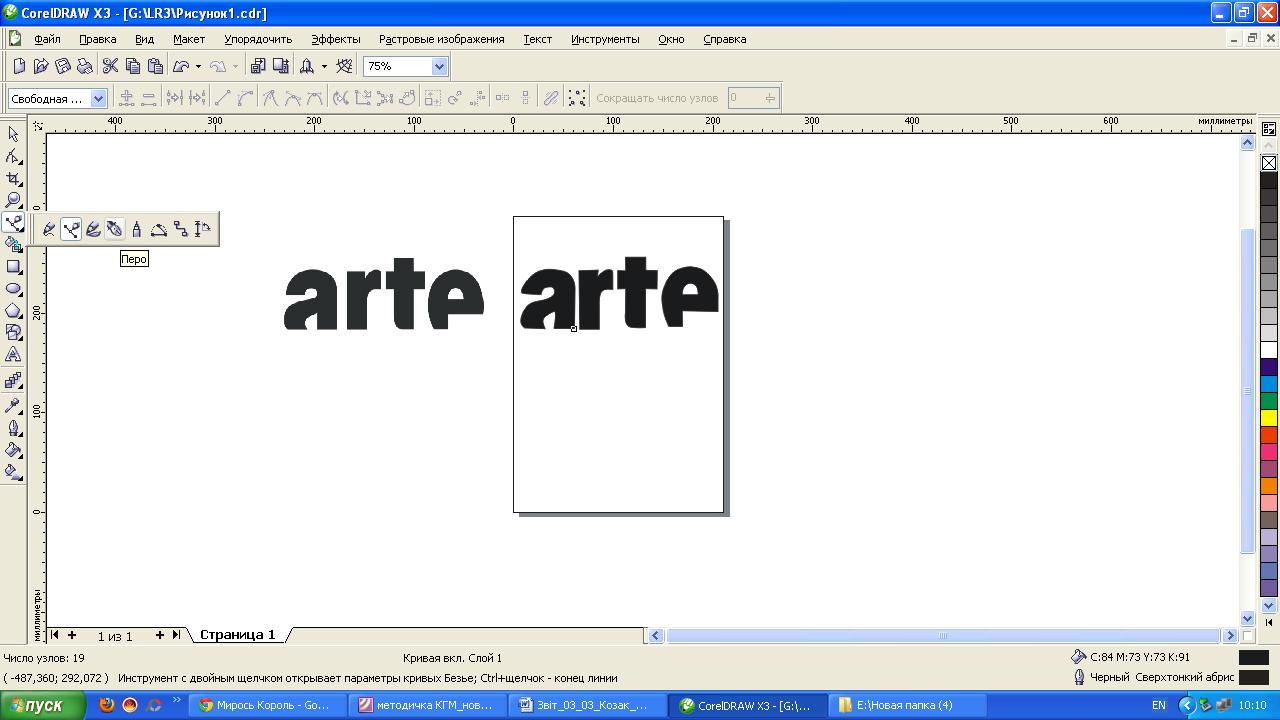1280x720 pixels.
Task: Select the Crop tool
Action: (13, 178)
